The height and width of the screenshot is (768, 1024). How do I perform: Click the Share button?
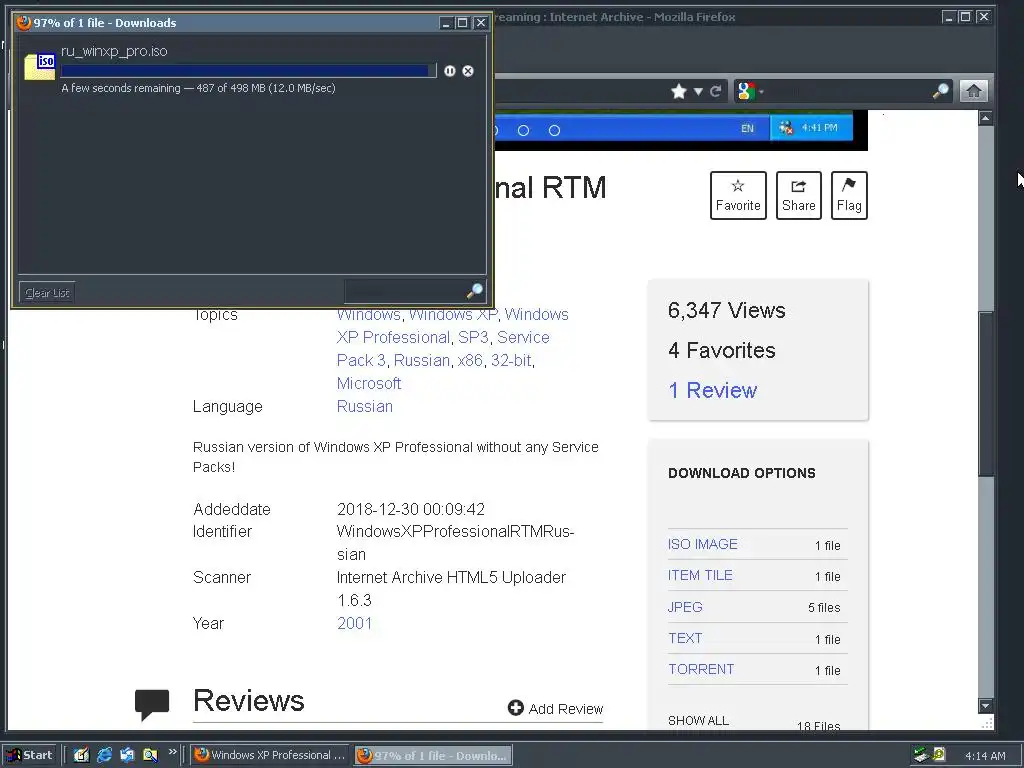pos(799,195)
